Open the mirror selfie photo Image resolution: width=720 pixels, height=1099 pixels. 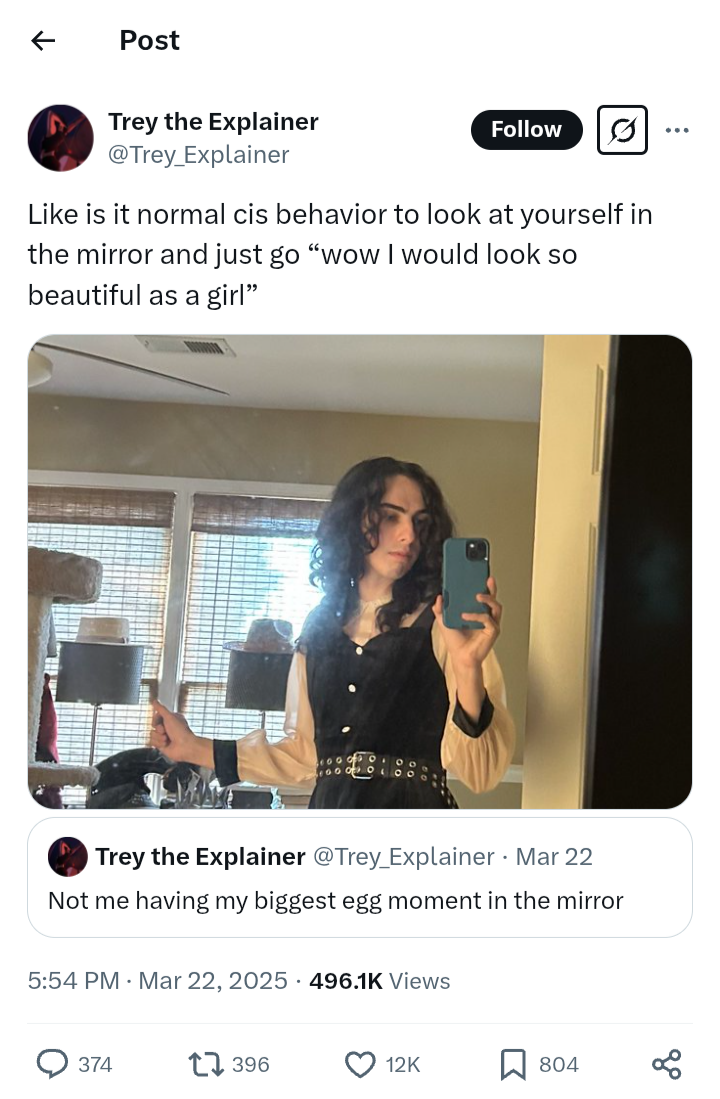[x=360, y=571]
